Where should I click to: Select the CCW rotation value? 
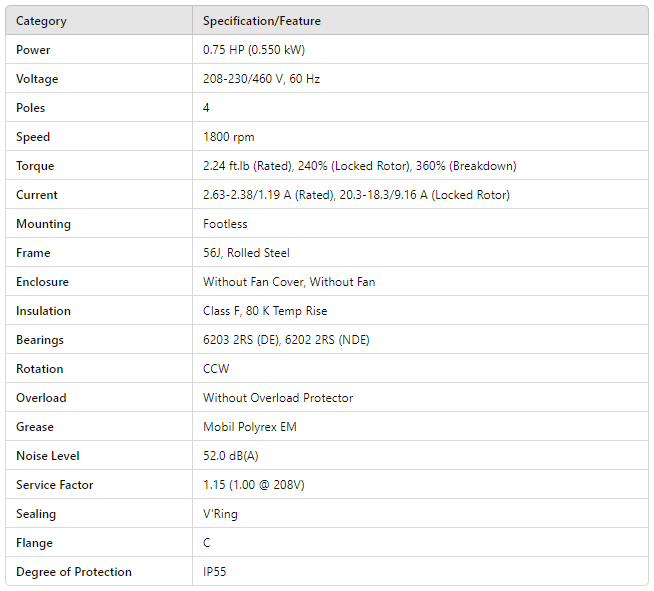(x=216, y=369)
